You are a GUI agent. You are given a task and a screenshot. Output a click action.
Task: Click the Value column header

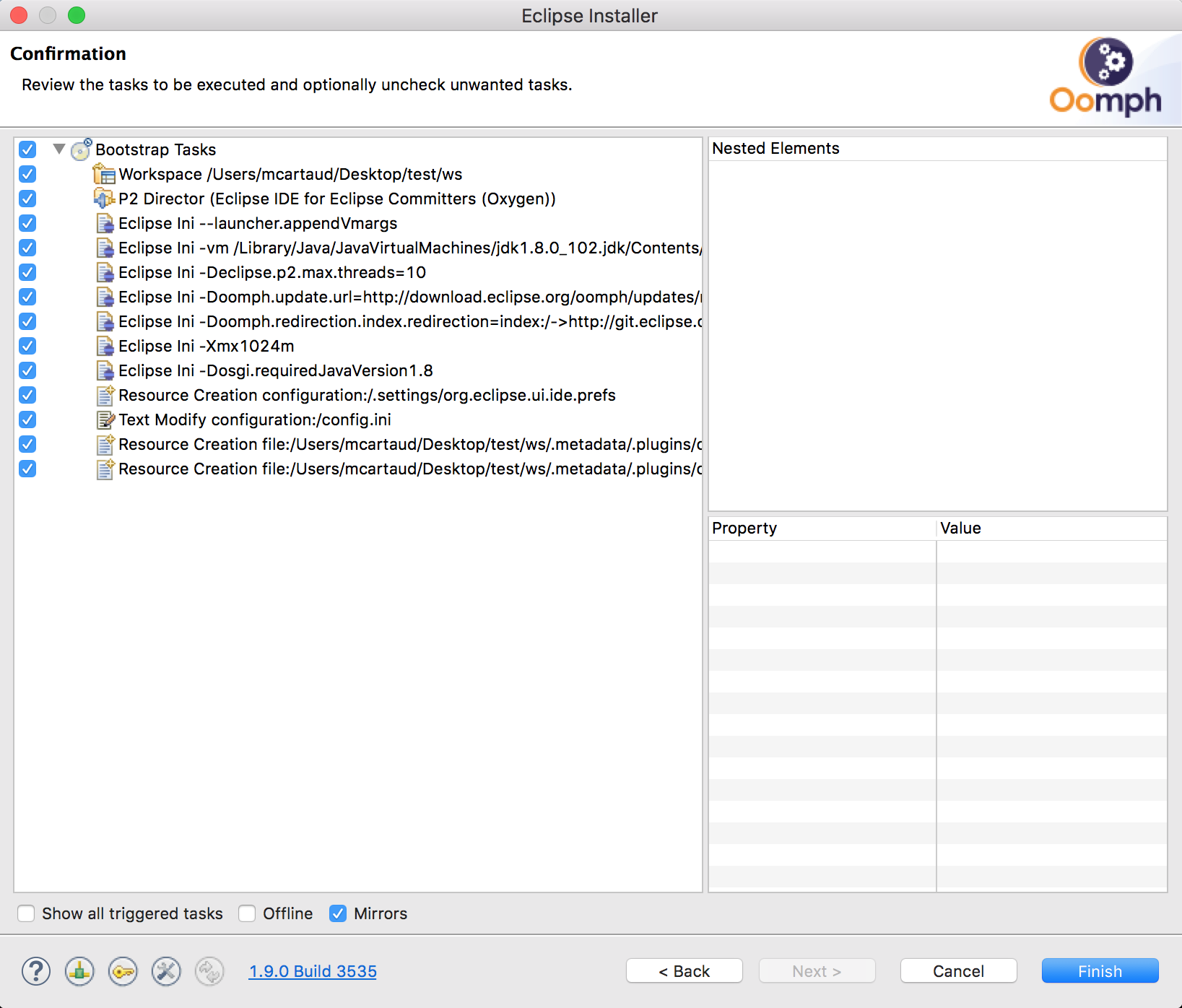1052,529
